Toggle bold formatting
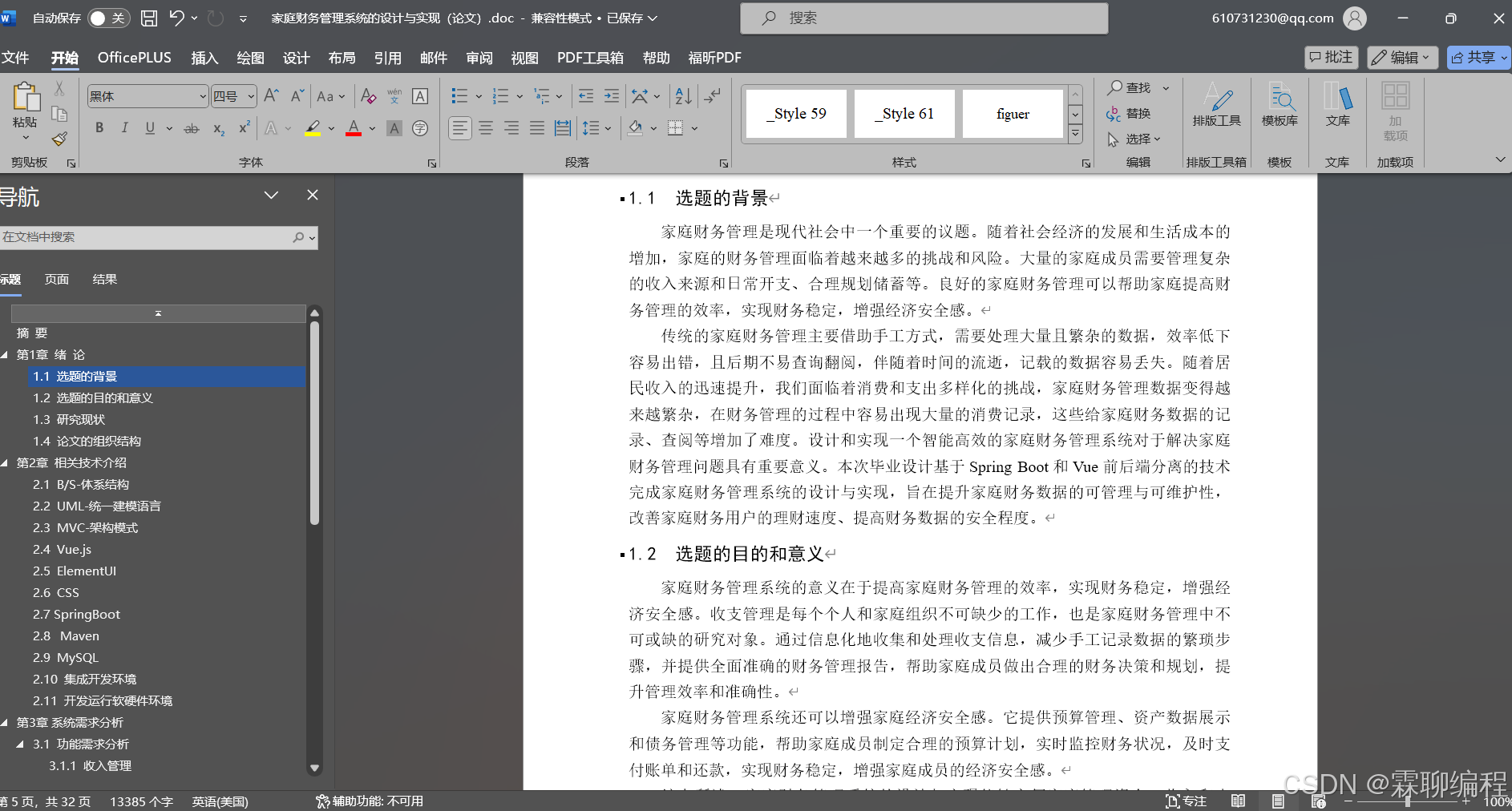Viewport: 1512px width, 811px height. click(98, 127)
